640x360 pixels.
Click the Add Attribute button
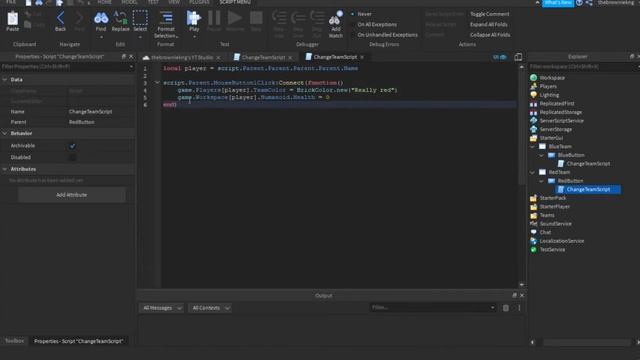[71, 195]
